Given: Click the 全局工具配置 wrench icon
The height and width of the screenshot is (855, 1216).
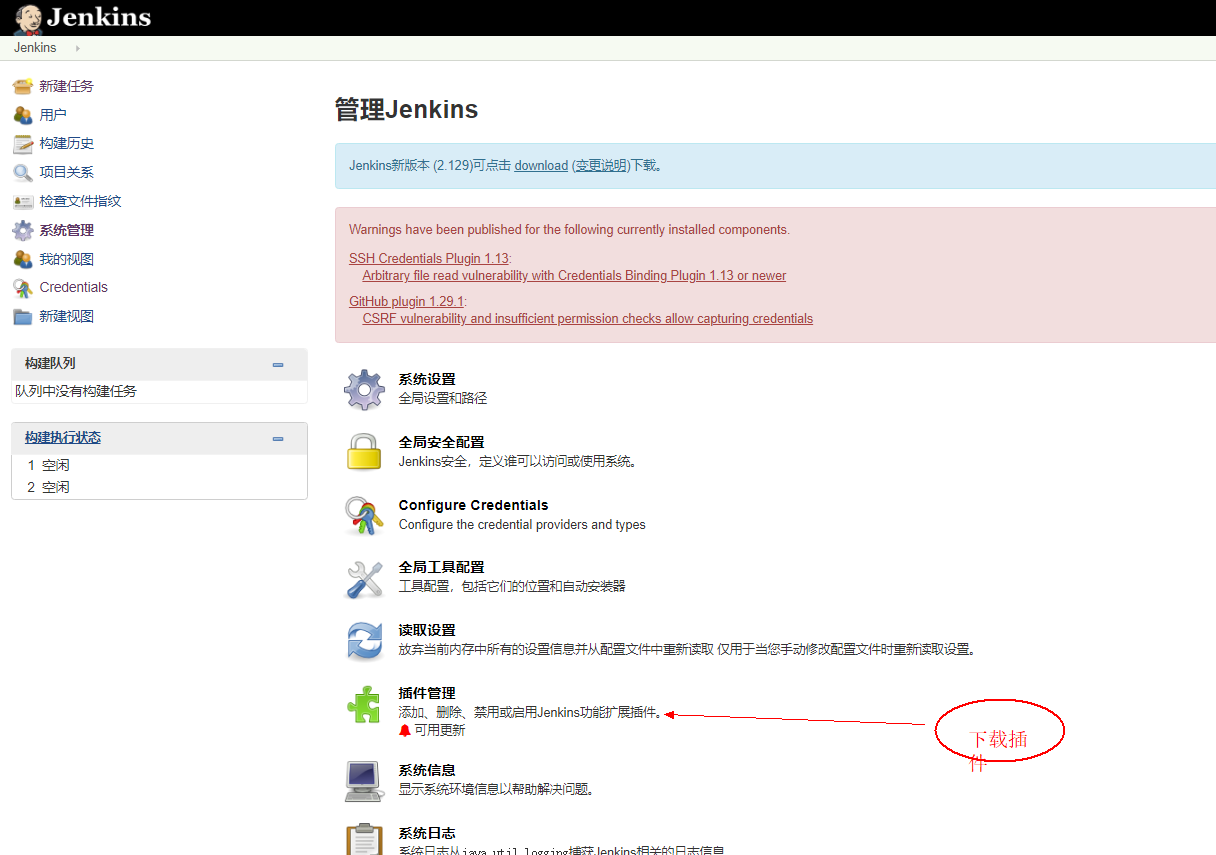Looking at the screenshot, I should point(364,578).
